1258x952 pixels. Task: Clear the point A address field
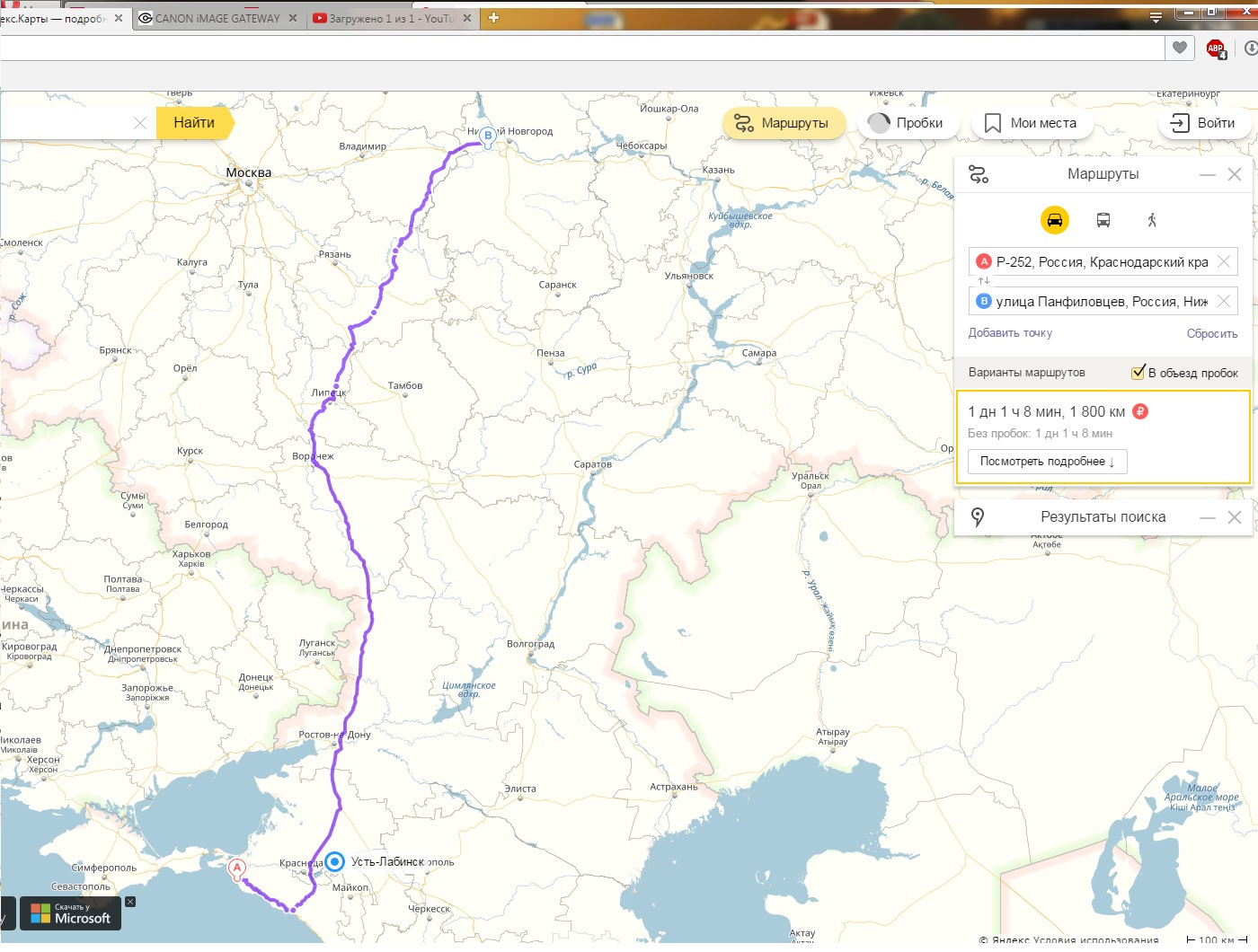tap(1224, 262)
